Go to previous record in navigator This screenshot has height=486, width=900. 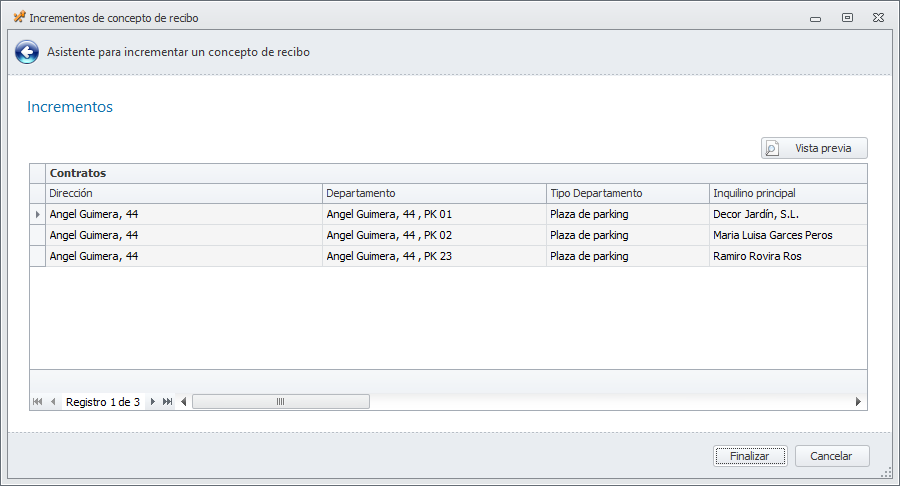pos(53,402)
